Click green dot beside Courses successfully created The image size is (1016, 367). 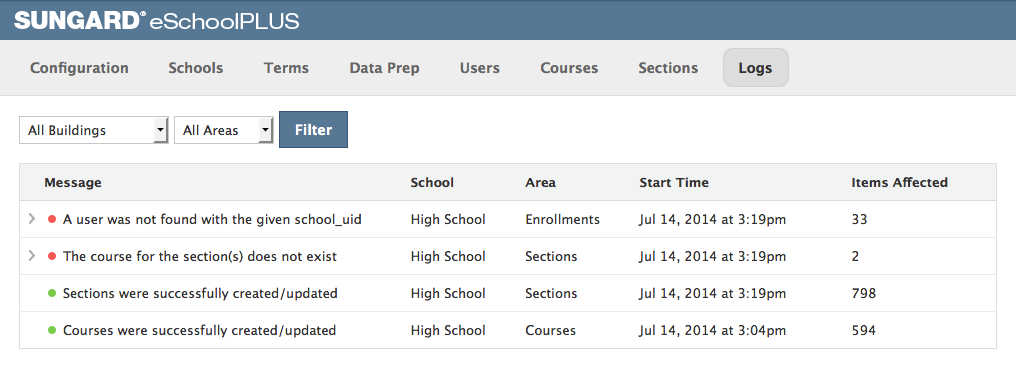(x=52, y=331)
